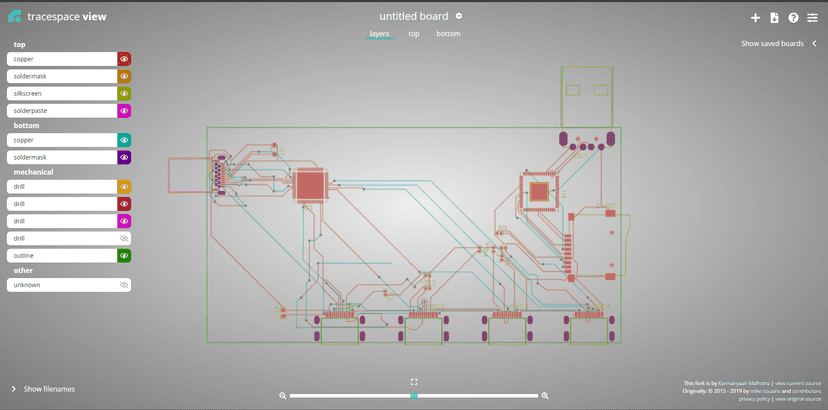Hide the top copper layer

coord(124,59)
